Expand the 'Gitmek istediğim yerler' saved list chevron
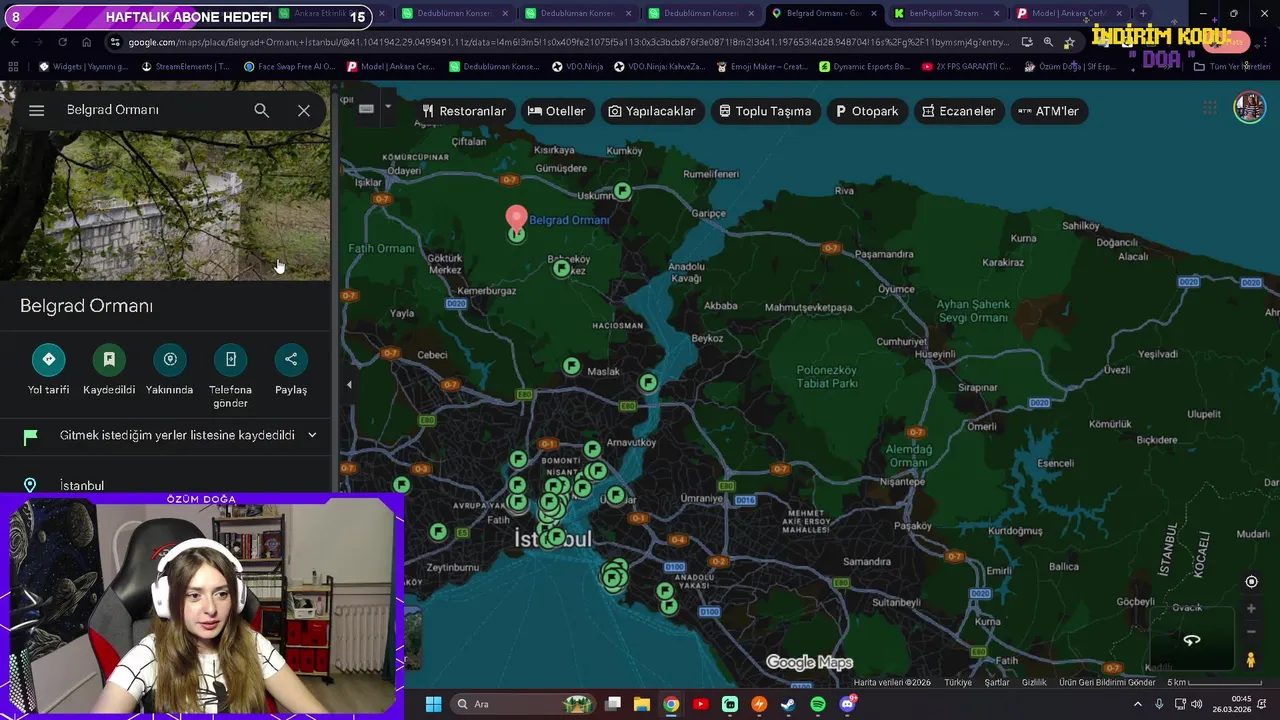 [x=312, y=435]
